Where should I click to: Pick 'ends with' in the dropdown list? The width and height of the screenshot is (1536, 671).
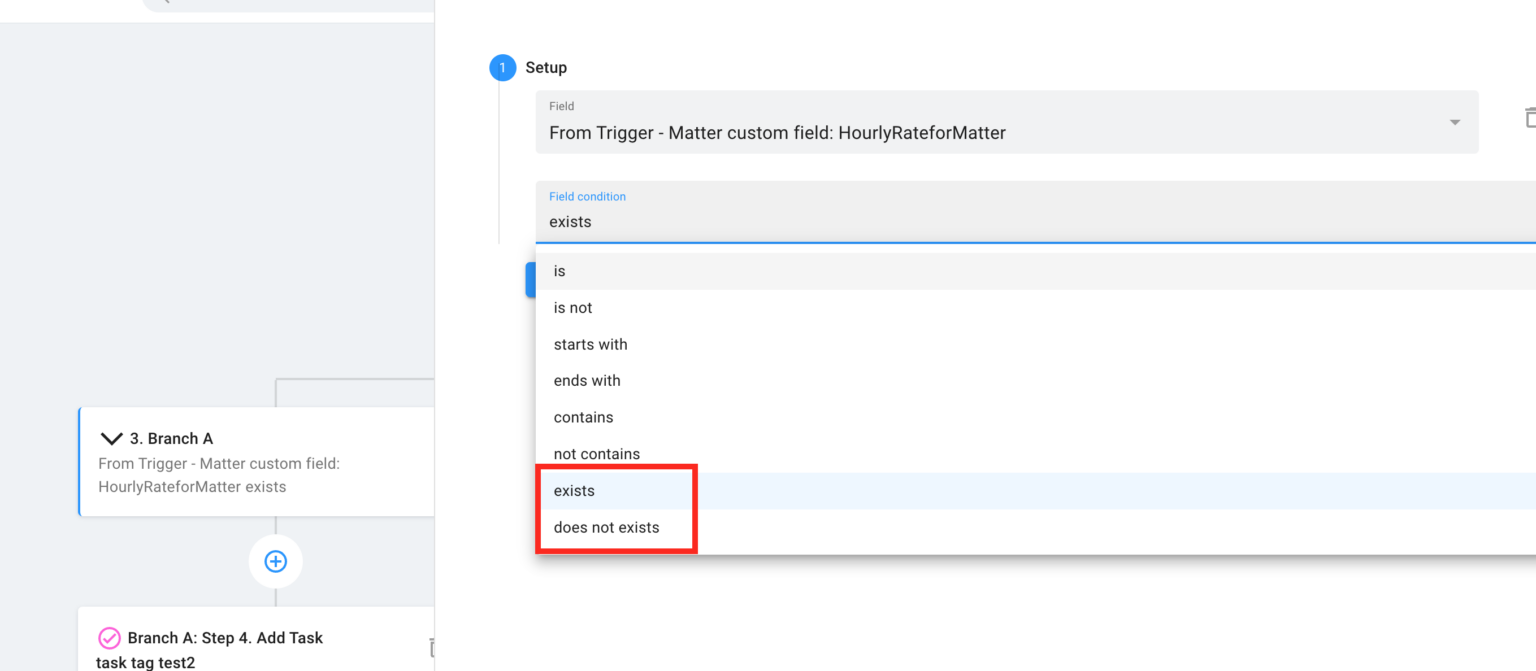point(587,381)
